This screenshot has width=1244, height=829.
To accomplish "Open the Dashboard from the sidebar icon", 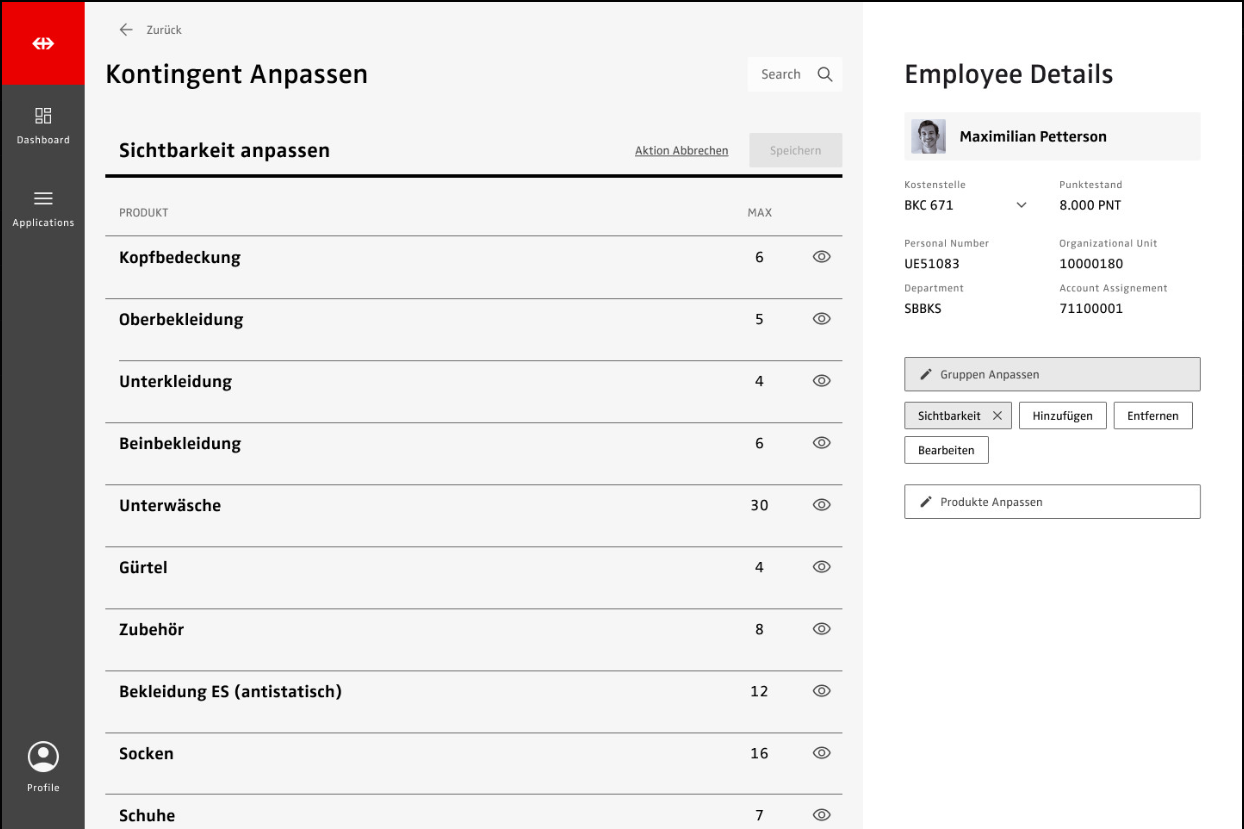I will 43,116.
